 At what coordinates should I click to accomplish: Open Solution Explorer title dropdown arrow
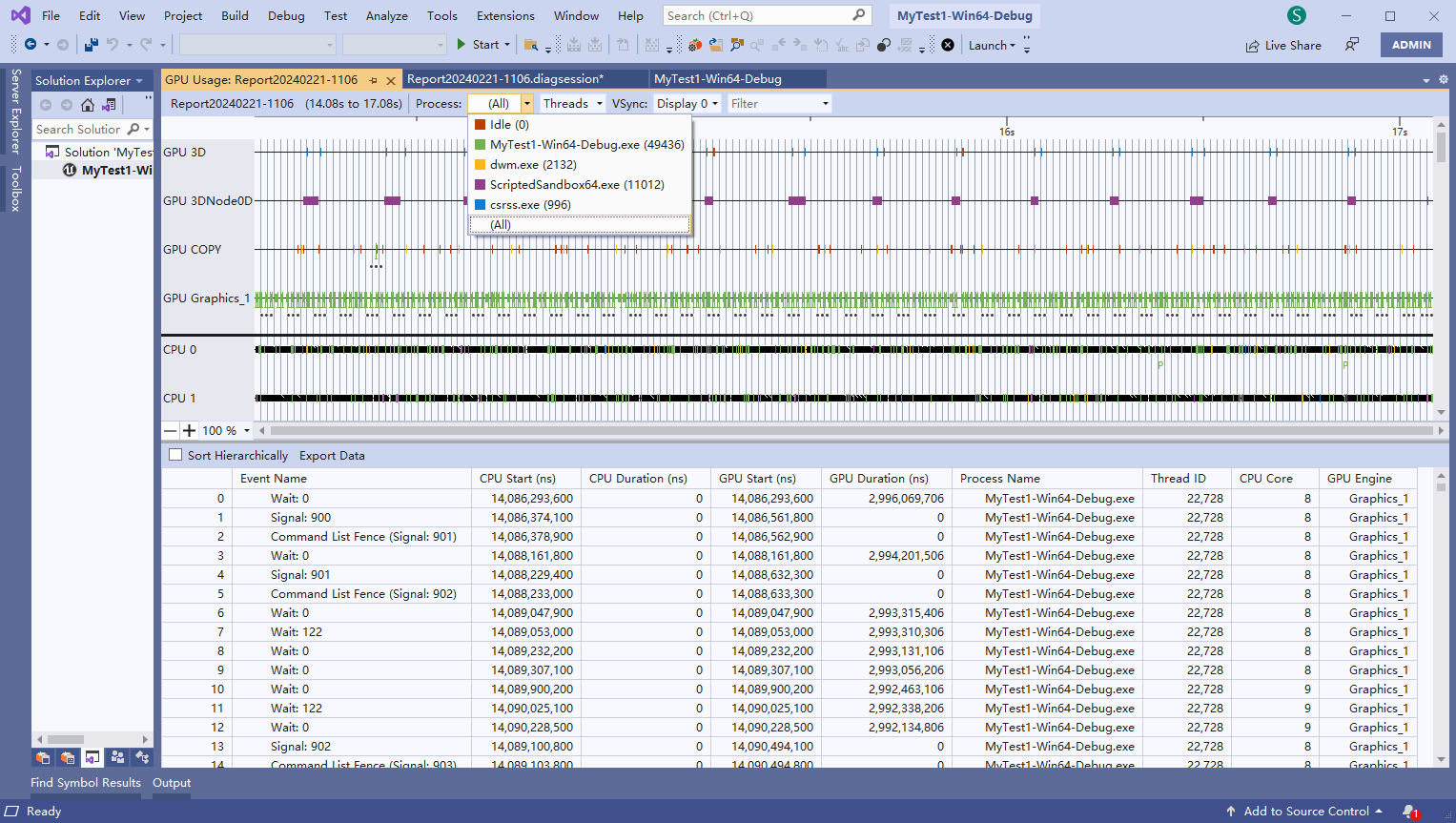[x=139, y=81]
